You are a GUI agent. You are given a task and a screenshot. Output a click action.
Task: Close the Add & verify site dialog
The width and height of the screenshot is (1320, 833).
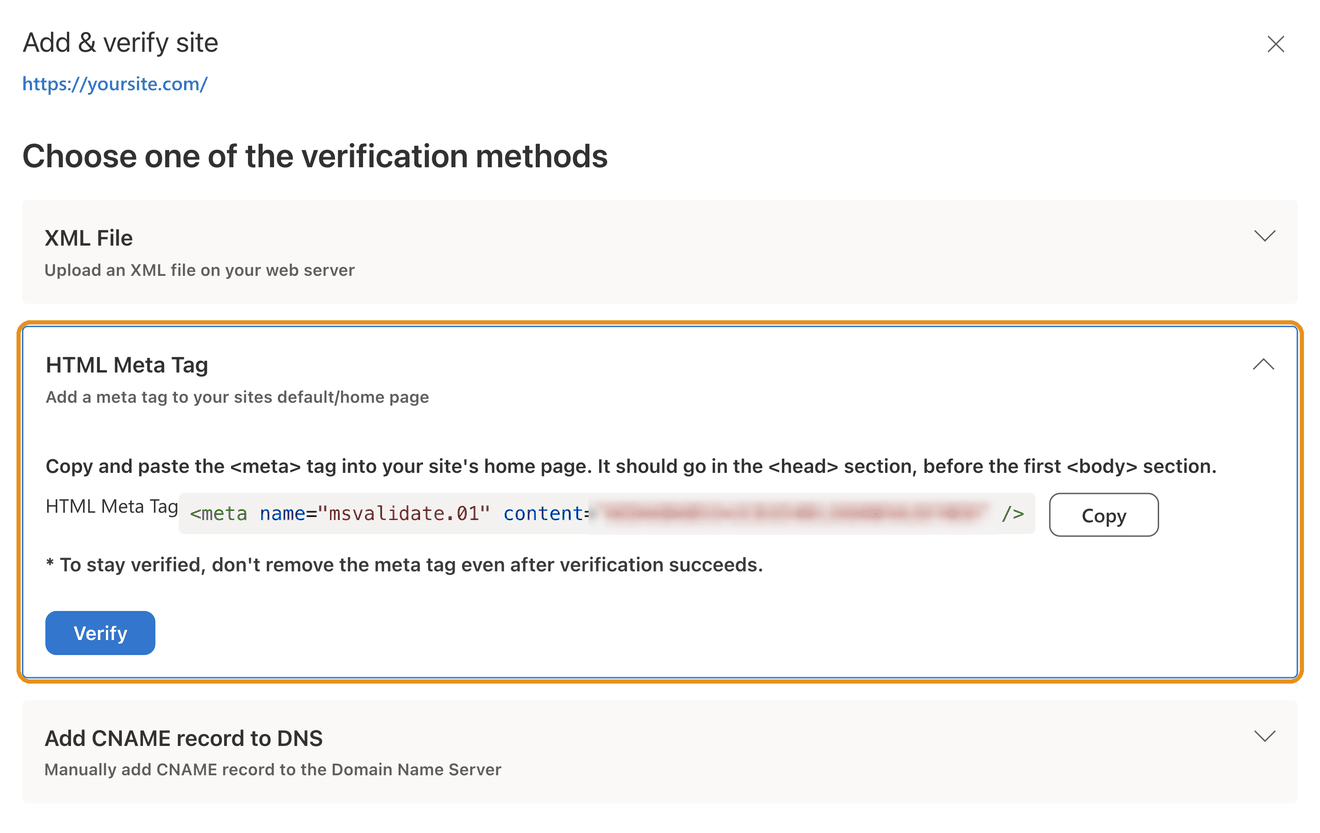pos(1275,44)
